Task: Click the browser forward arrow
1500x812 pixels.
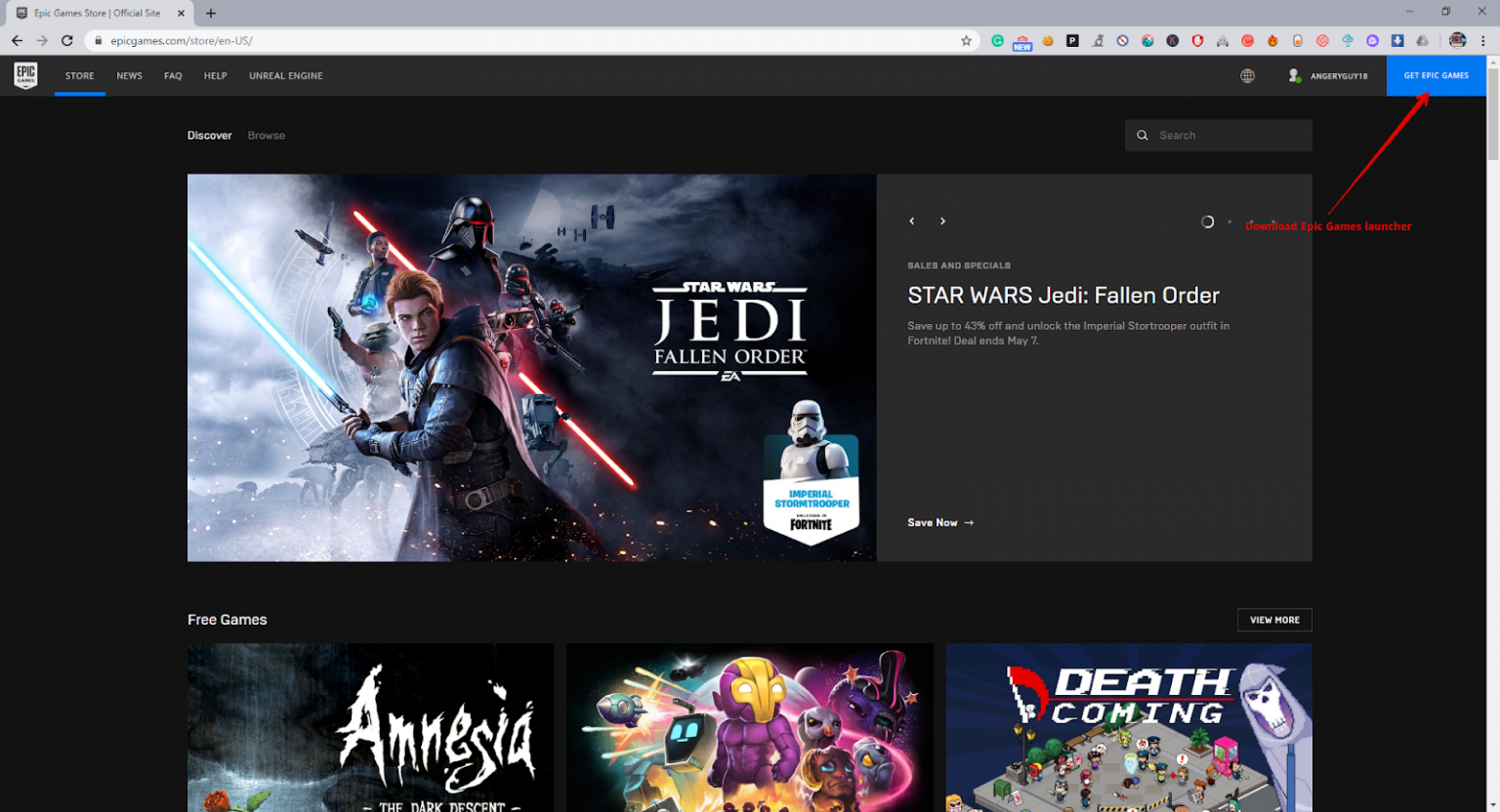Action: [x=42, y=40]
